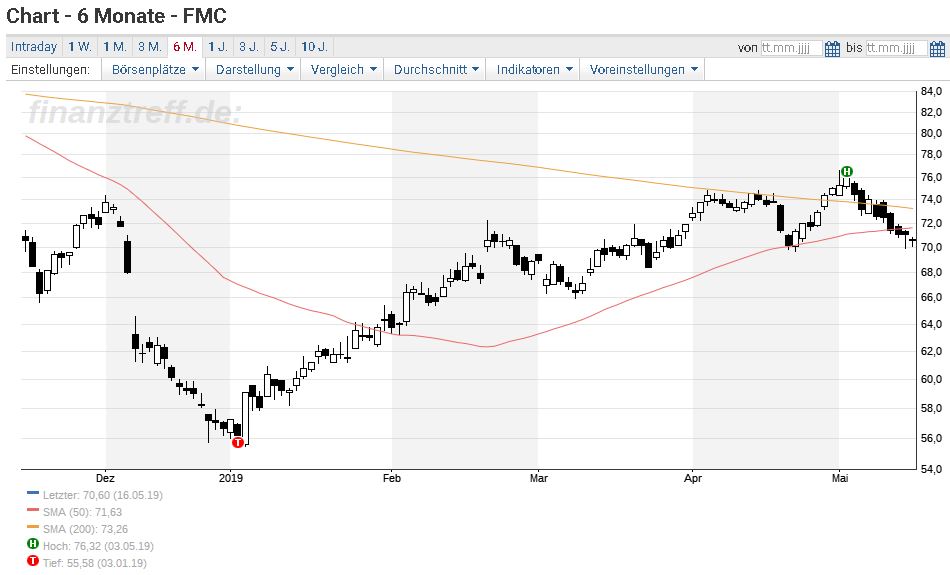
Task: Click the red SMA 50 legend color marker
Action: [33, 510]
